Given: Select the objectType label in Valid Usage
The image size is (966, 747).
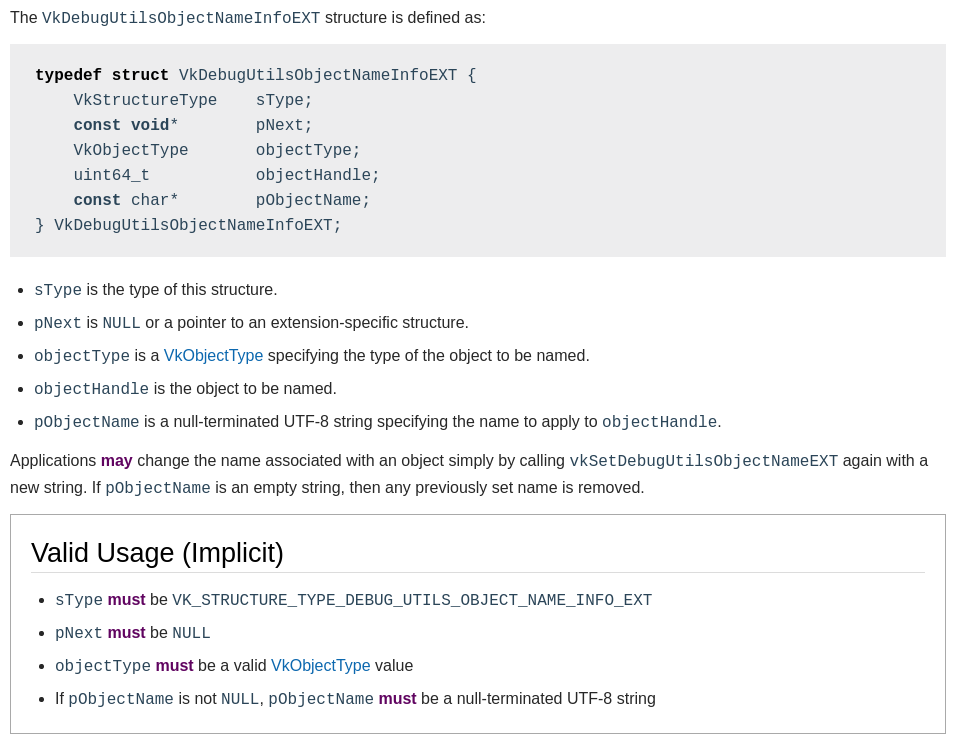Looking at the screenshot, I should 102,666.
